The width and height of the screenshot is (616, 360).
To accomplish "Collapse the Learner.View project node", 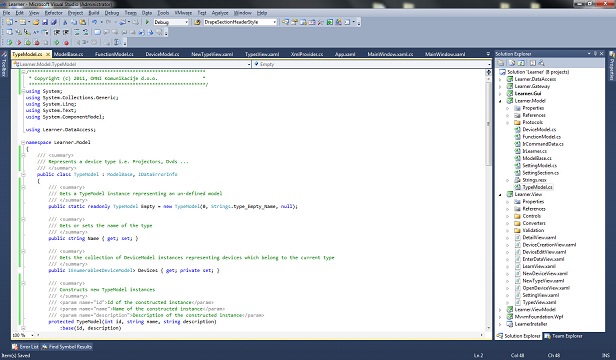I will (500, 195).
